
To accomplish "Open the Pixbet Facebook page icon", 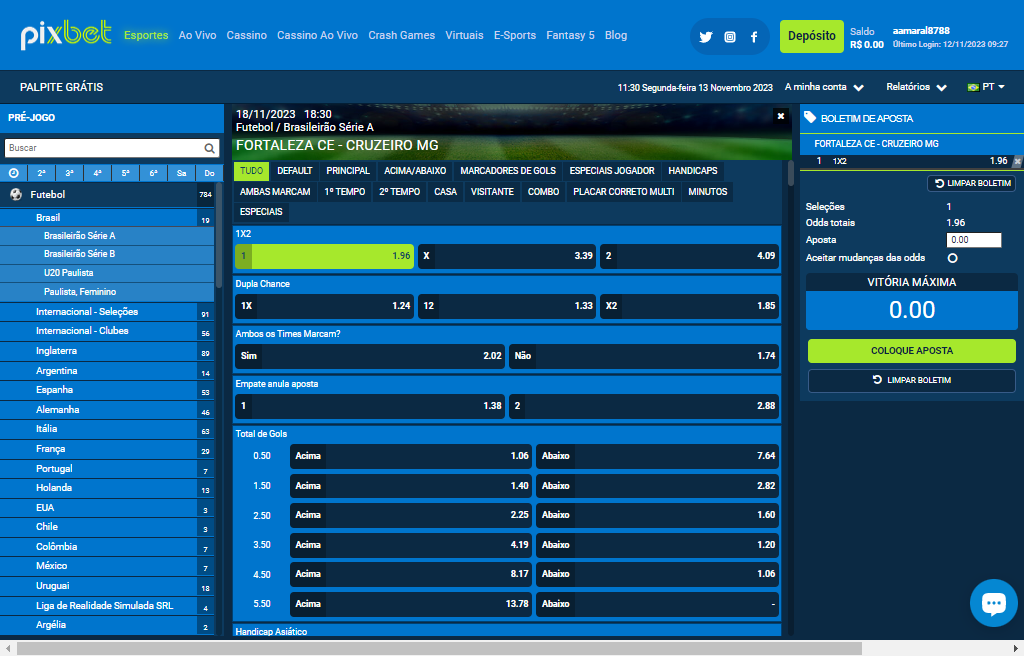I will coord(754,37).
